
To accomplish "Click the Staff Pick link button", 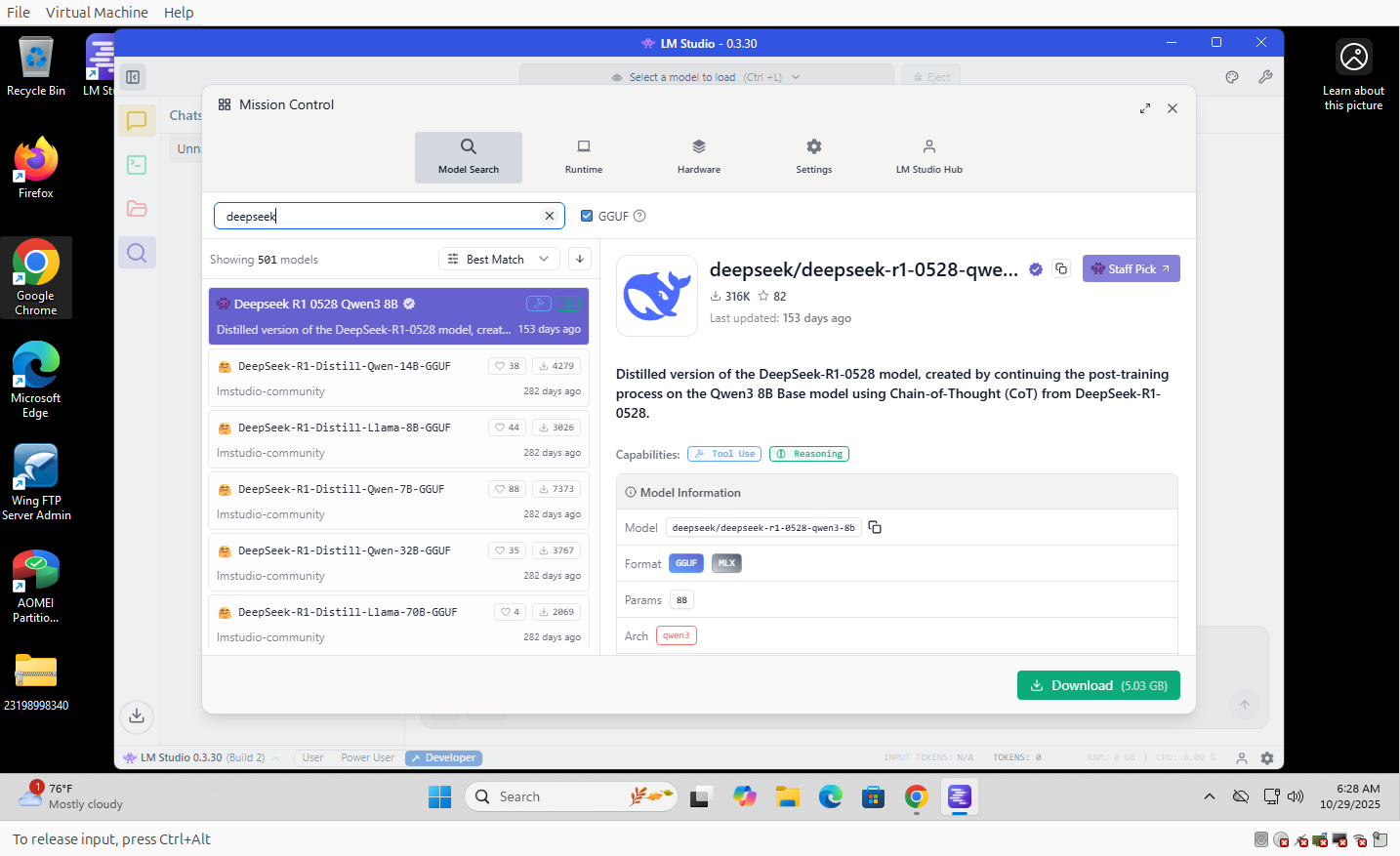I will (x=1131, y=268).
